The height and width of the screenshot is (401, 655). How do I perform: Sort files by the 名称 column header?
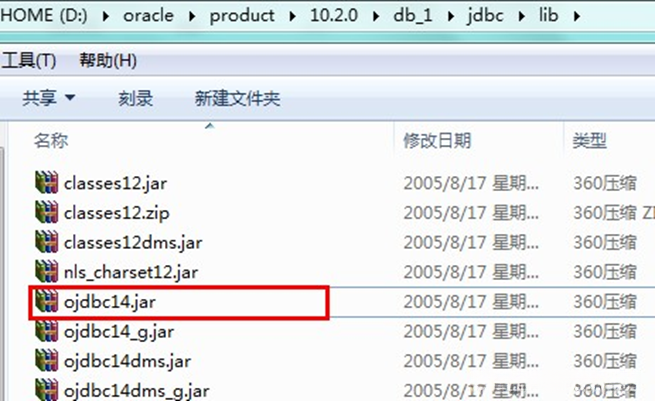(51, 140)
